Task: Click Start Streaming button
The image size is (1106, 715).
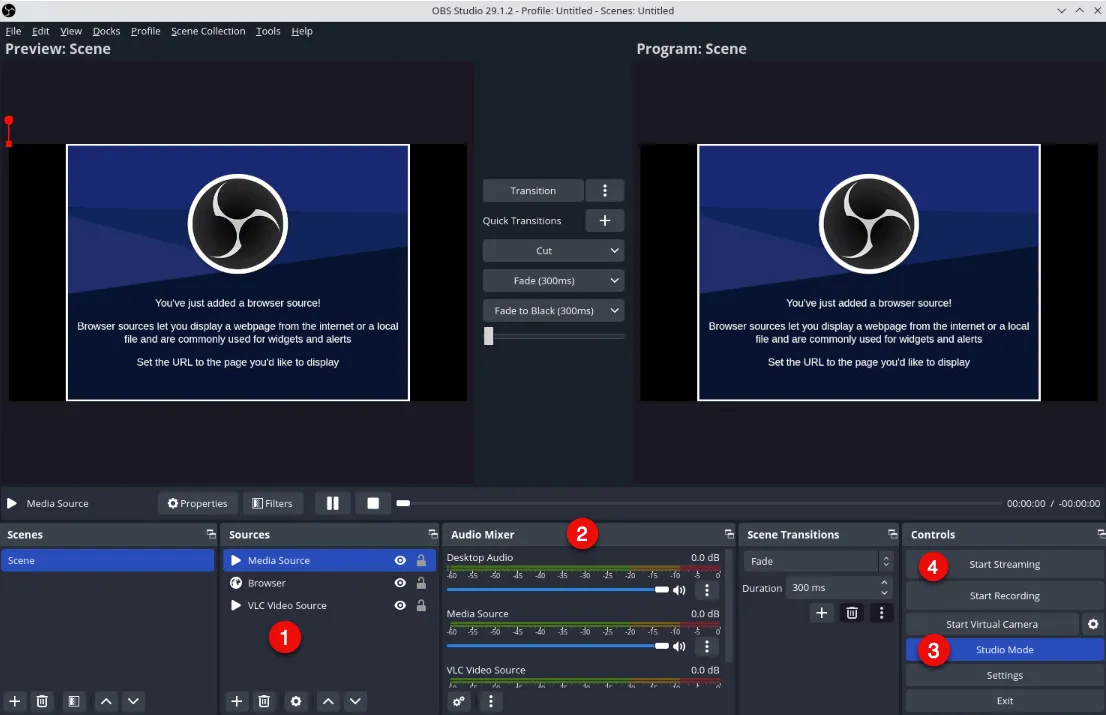Action: pyautogui.click(x=1004, y=564)
